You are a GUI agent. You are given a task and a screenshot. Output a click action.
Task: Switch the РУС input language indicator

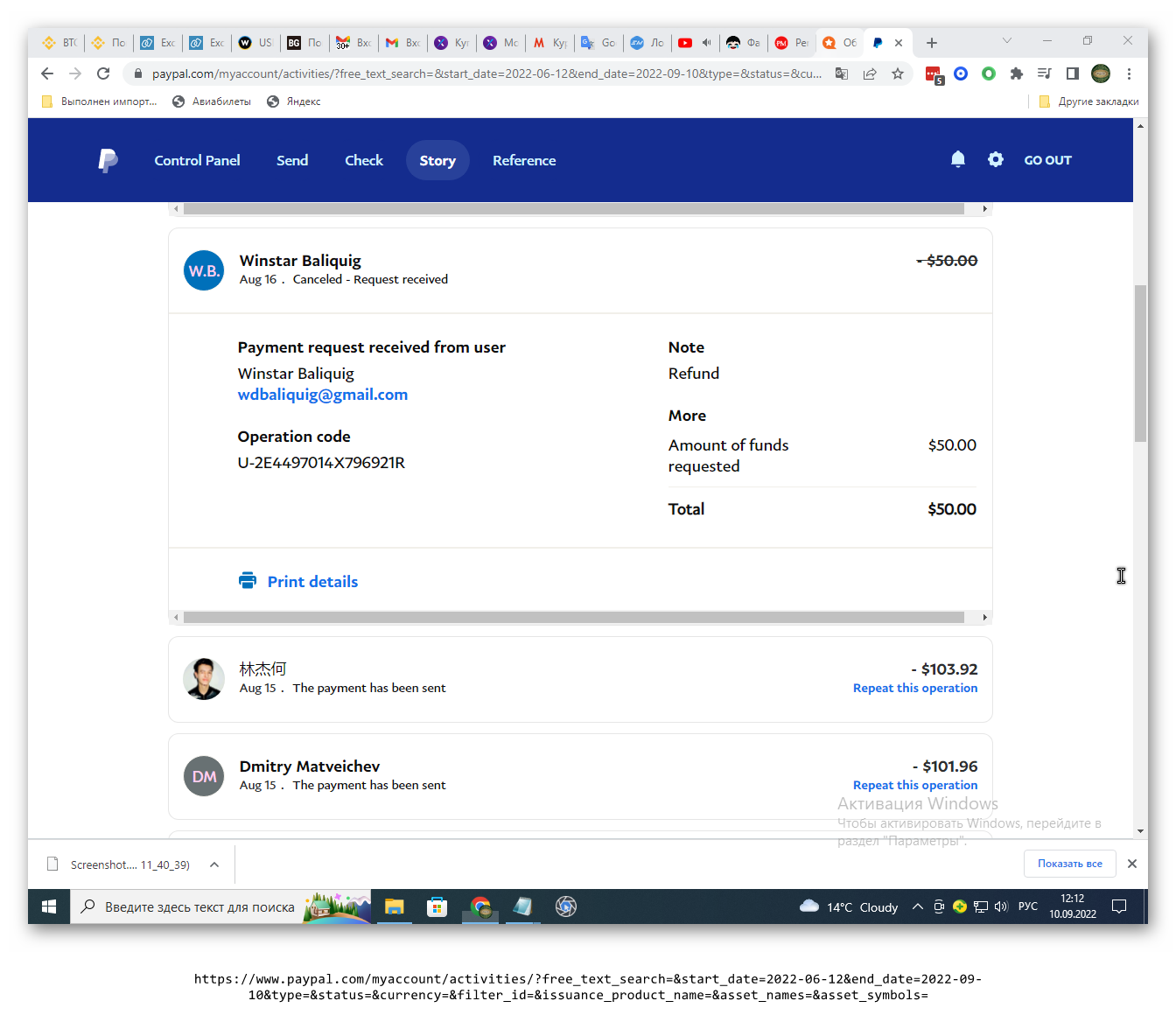point(1028,906)
